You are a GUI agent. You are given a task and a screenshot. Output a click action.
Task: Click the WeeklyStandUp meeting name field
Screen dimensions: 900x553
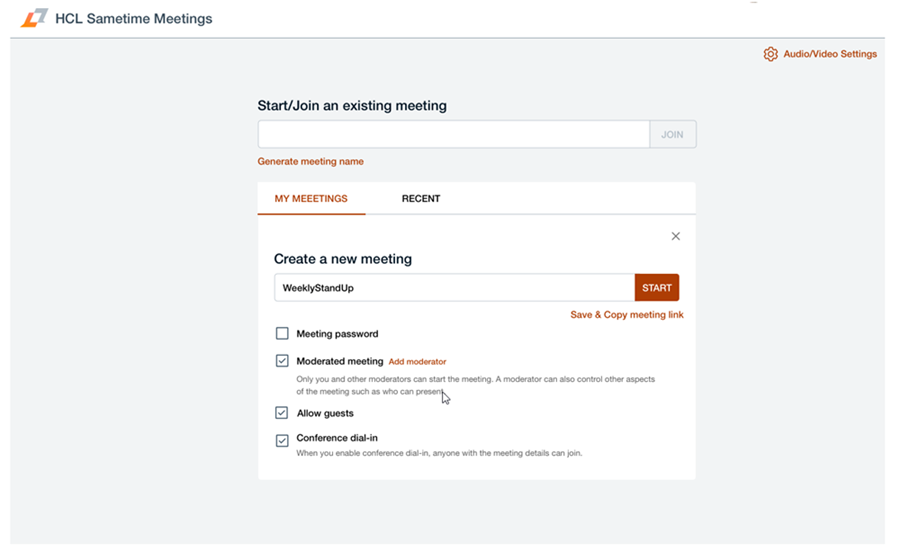(x=454, y=288)
